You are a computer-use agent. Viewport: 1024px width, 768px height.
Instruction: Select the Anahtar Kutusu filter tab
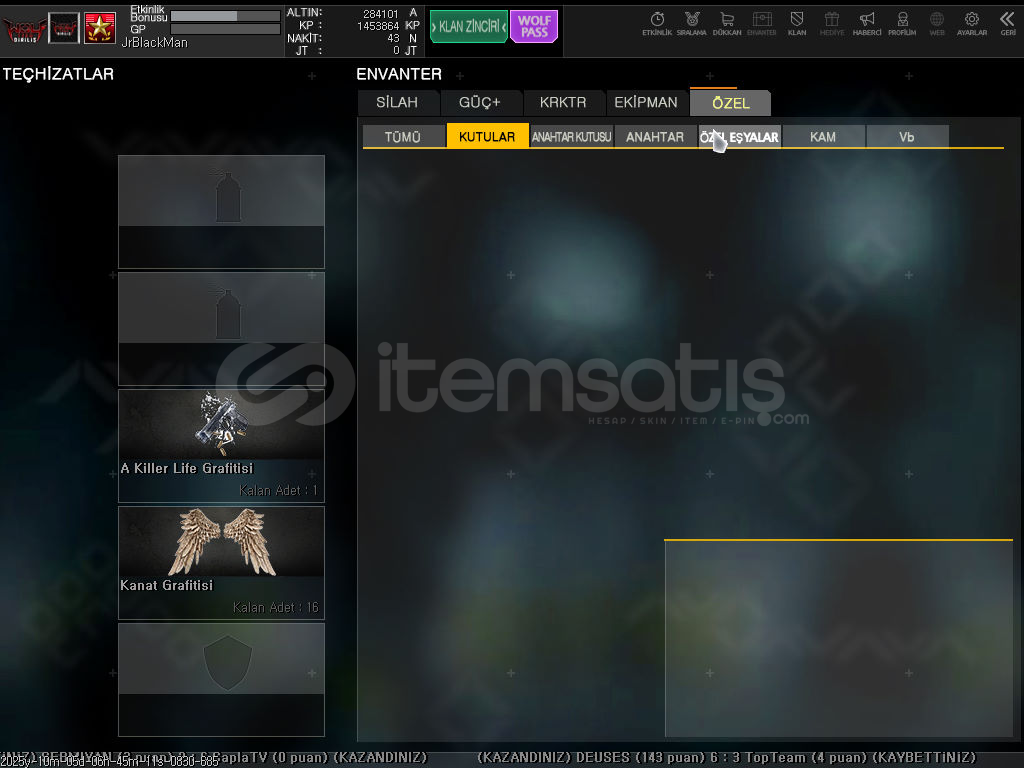pyautogui.click(x=571, y=137)
